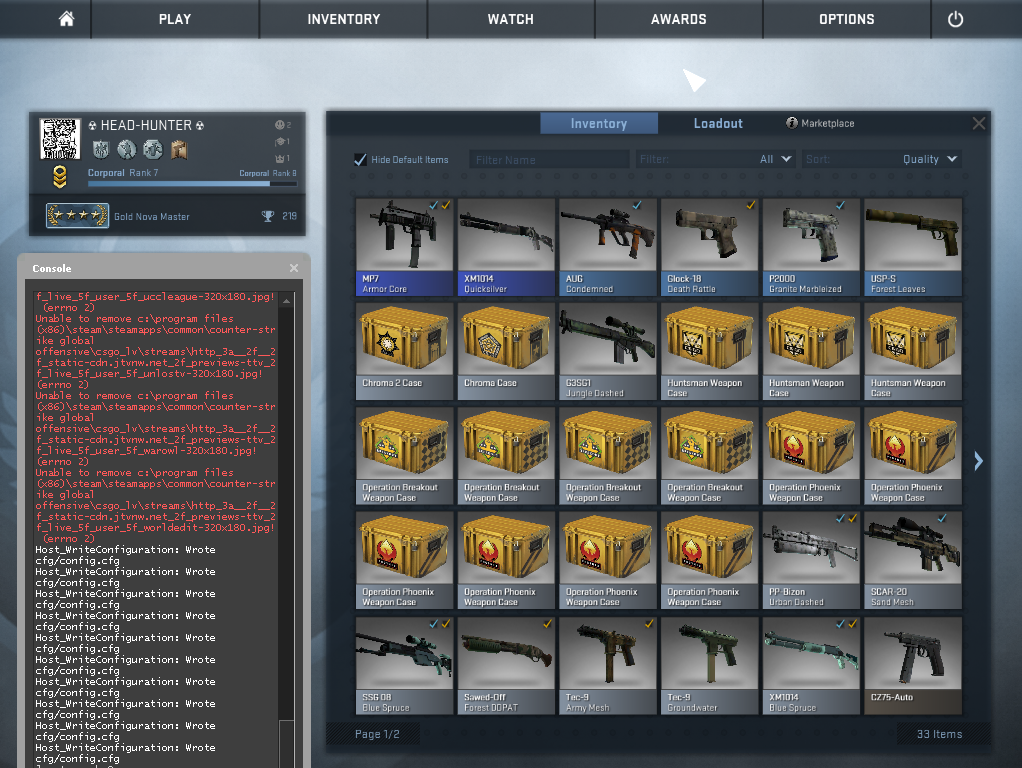Select the Chroma 2 Case item

404,351
